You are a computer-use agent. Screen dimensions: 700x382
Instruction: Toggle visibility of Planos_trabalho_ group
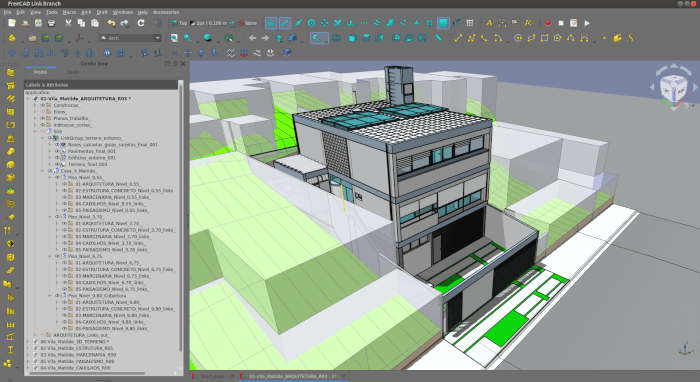pyautogui.click(x=43, y=118)
